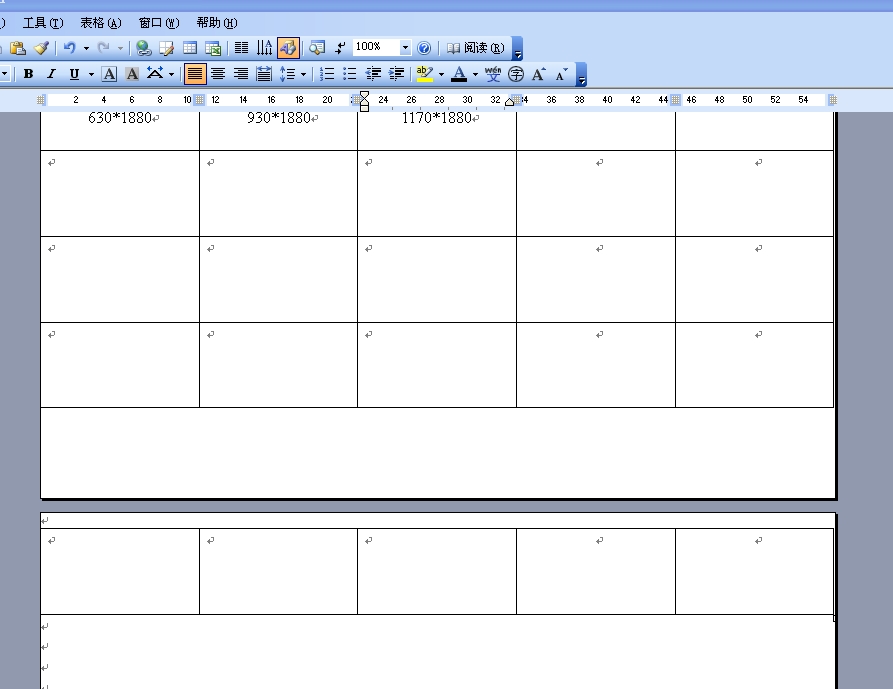This screenshot has height=689, width=893.
Task: Apply character border (boxed A) icon
Action: [109, 74]
